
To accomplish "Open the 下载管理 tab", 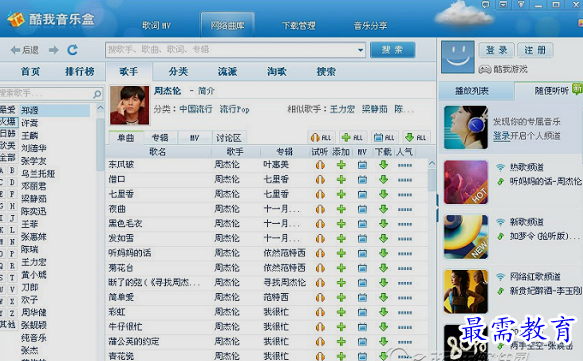I will [x=299, y=26].
